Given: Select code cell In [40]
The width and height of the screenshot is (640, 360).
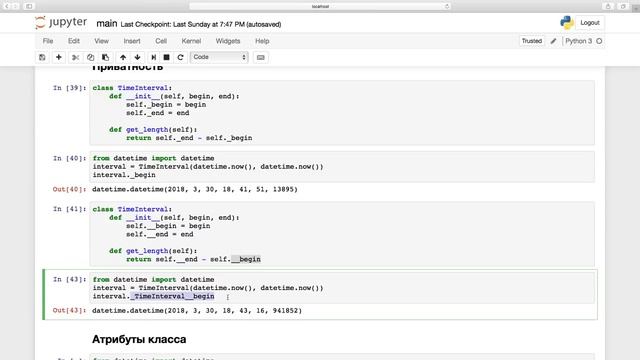Looking at the screenshot, I should click(342, 167).
